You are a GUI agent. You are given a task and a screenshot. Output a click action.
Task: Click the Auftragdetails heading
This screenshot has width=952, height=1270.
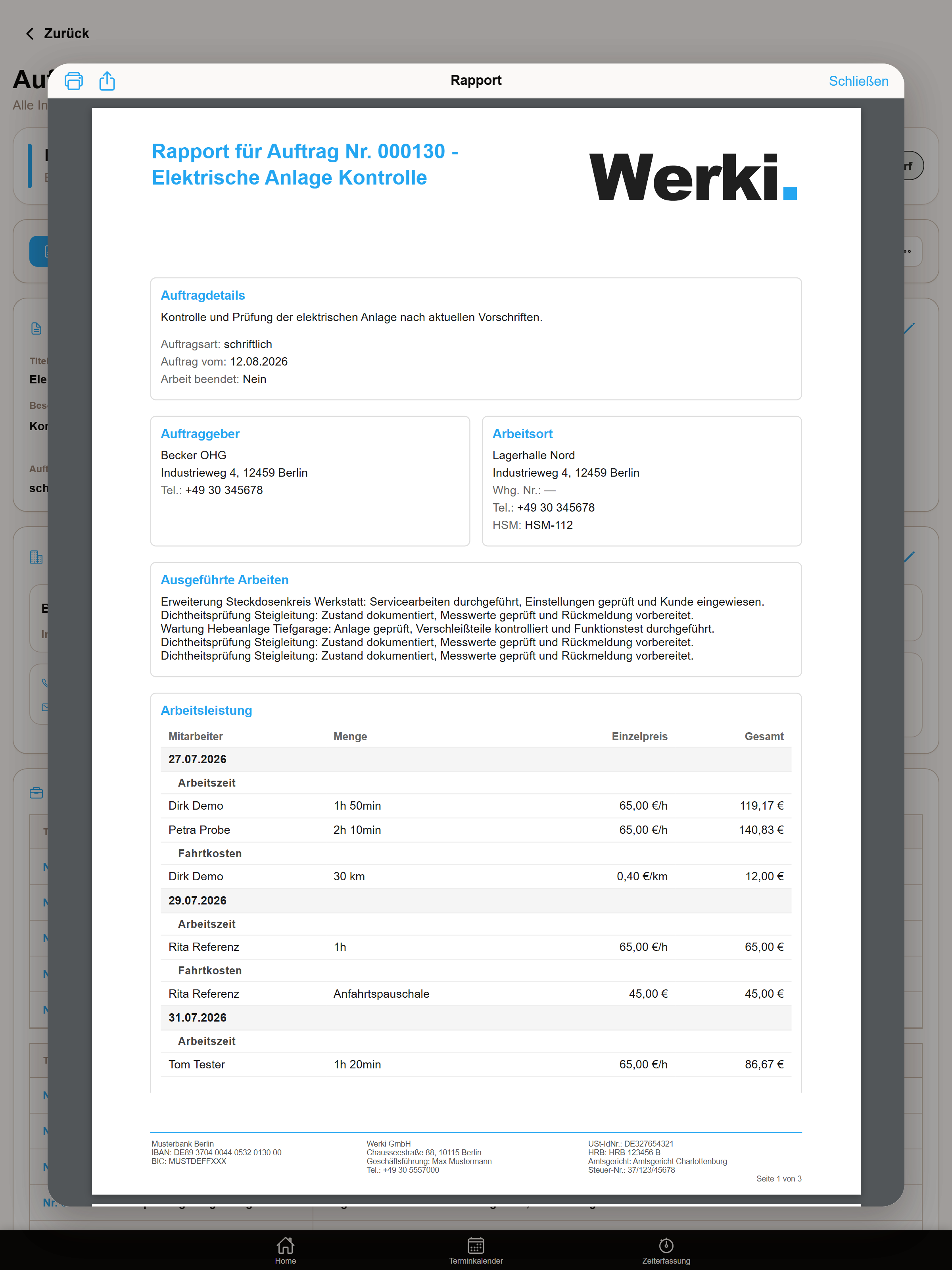(x=203, y=295)
